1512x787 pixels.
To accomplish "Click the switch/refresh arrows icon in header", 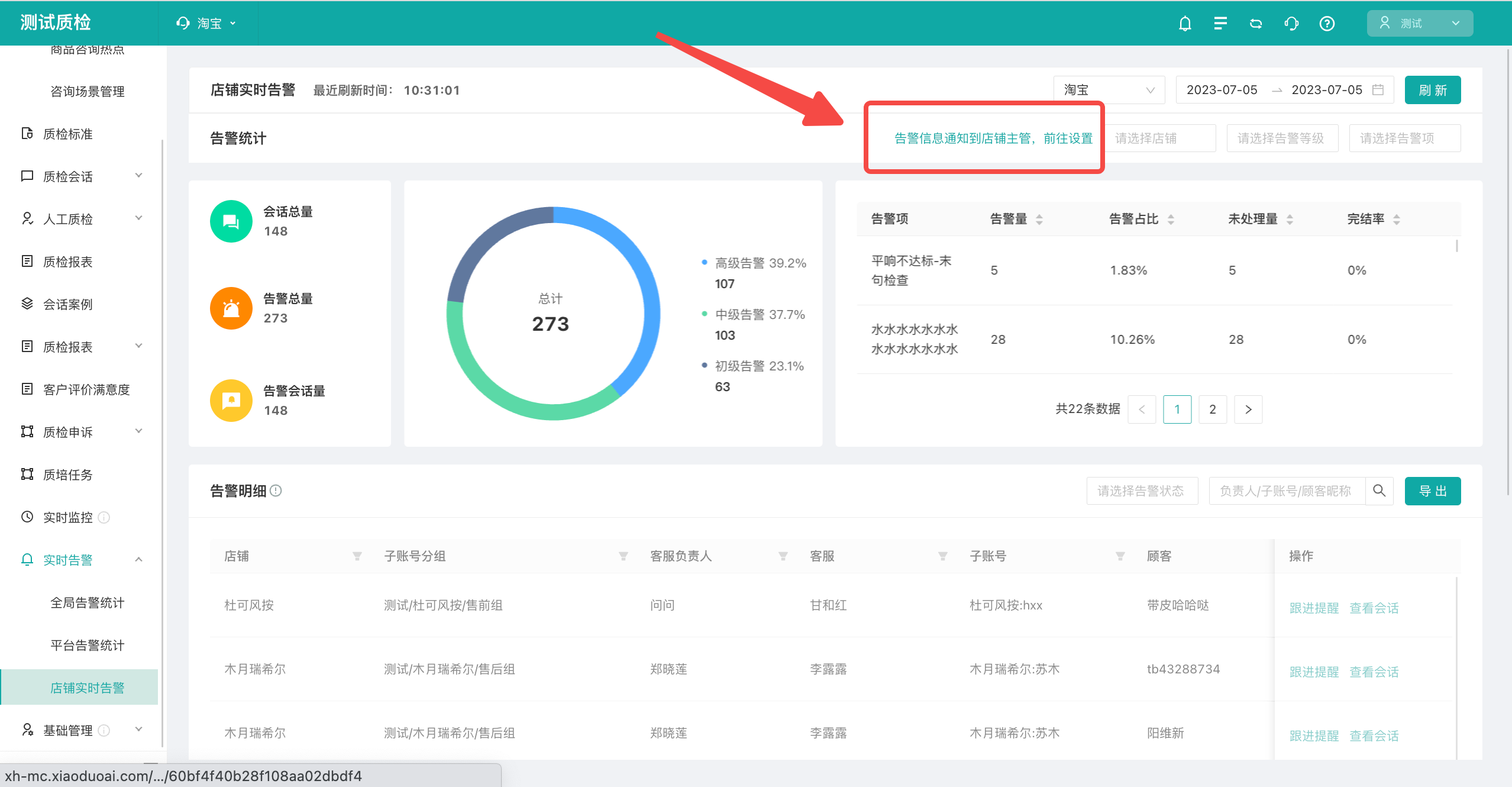I will tap(1256, 24).
